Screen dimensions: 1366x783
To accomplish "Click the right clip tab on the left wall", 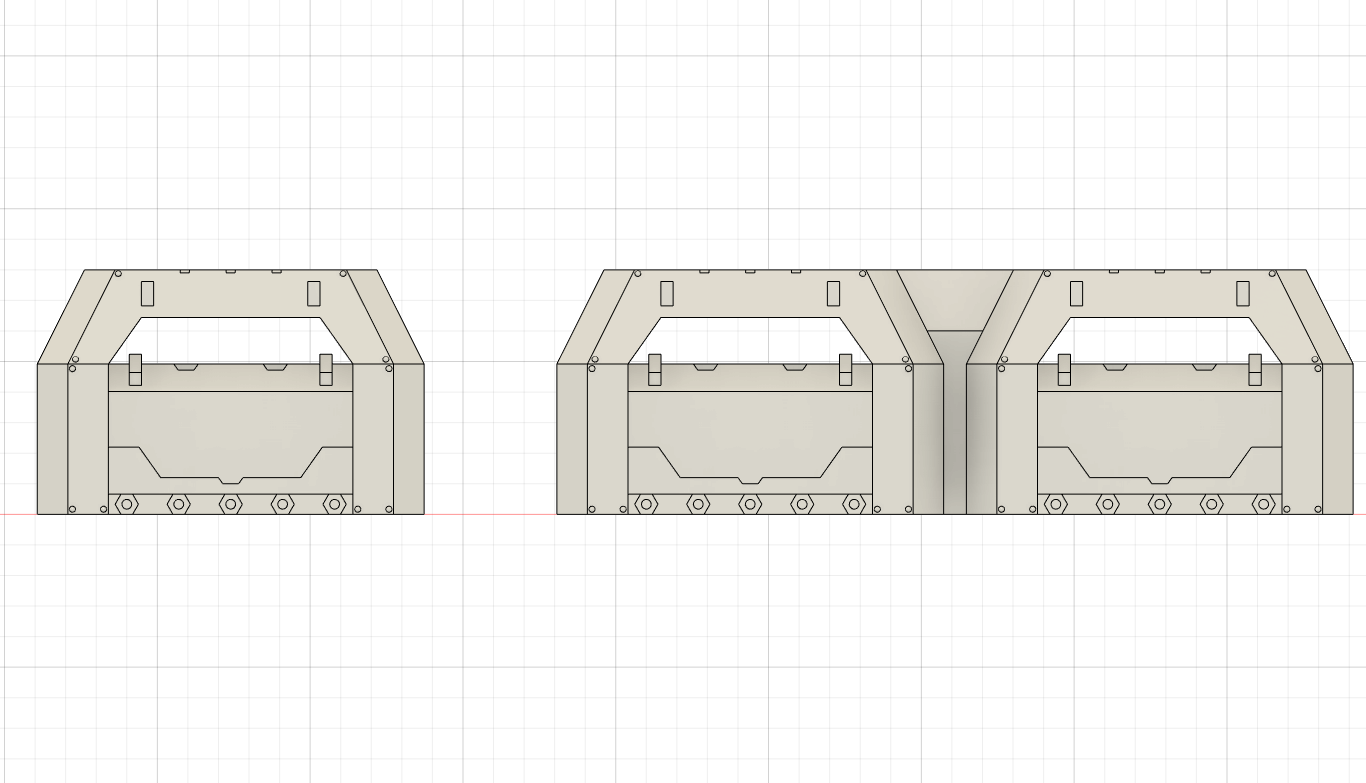I will 324,369.
